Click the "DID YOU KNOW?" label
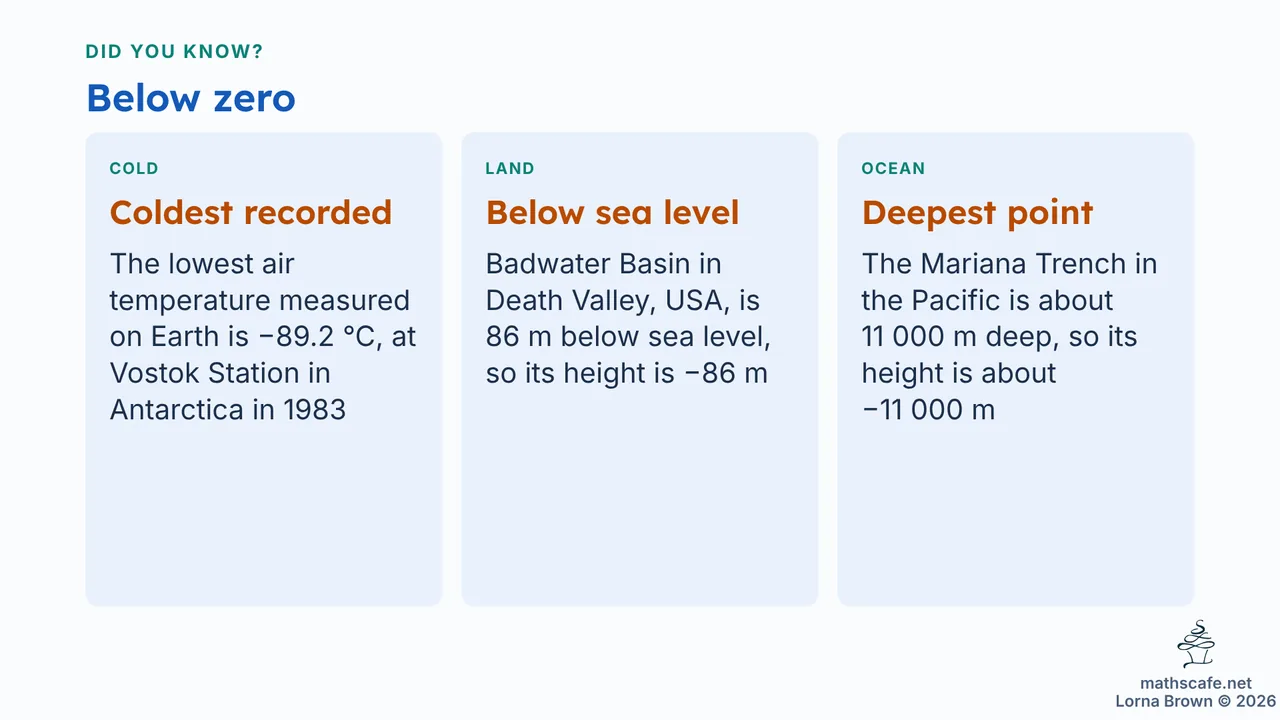Viewport: 1280px width, 720px height. (x=175, y=52)
